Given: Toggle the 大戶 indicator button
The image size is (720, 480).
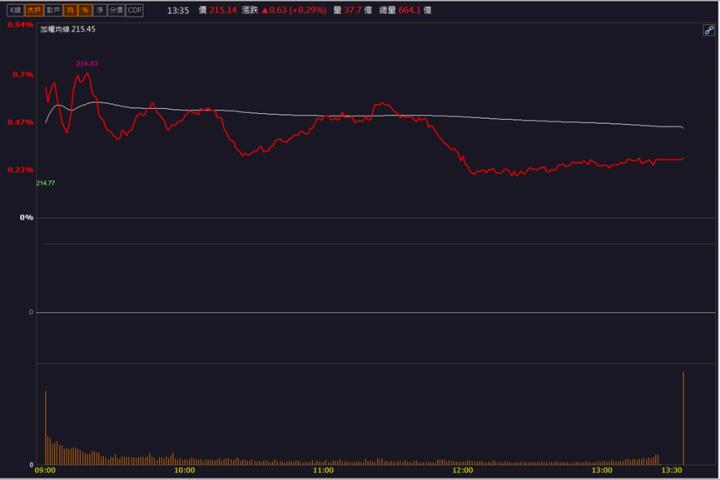Looking at the screenshot, I should pos(34,10).
